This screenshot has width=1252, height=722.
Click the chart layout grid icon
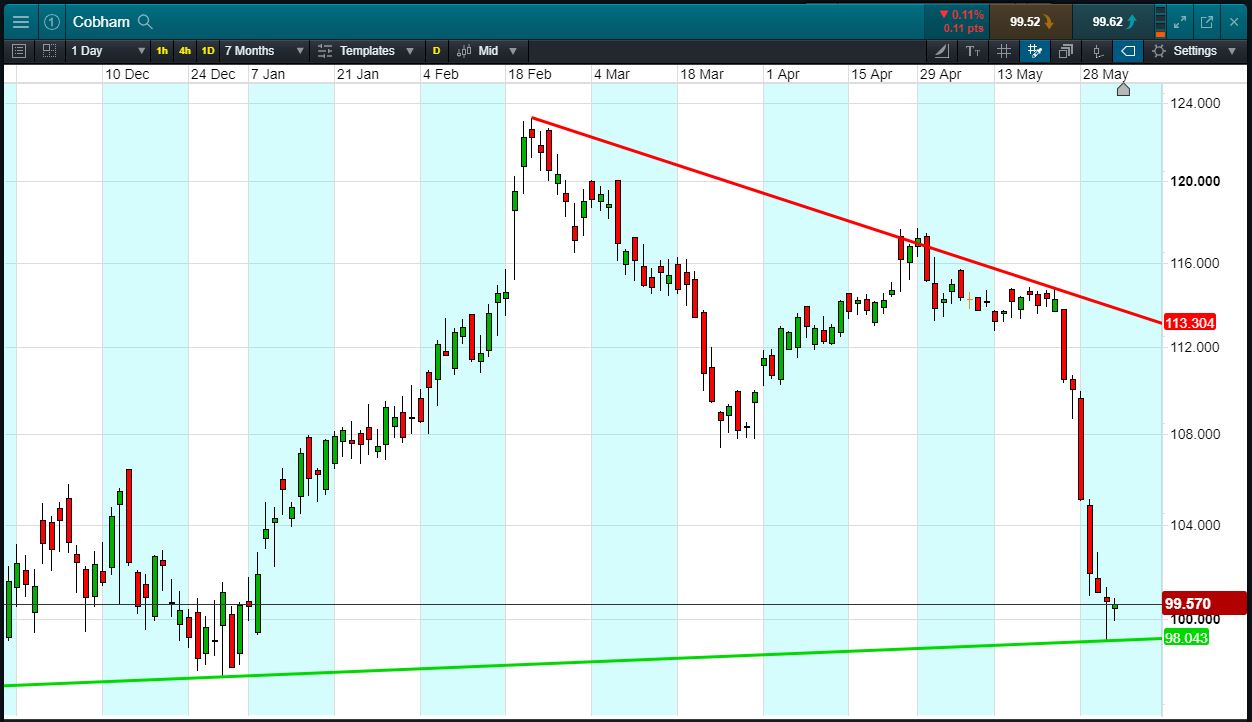49,50
